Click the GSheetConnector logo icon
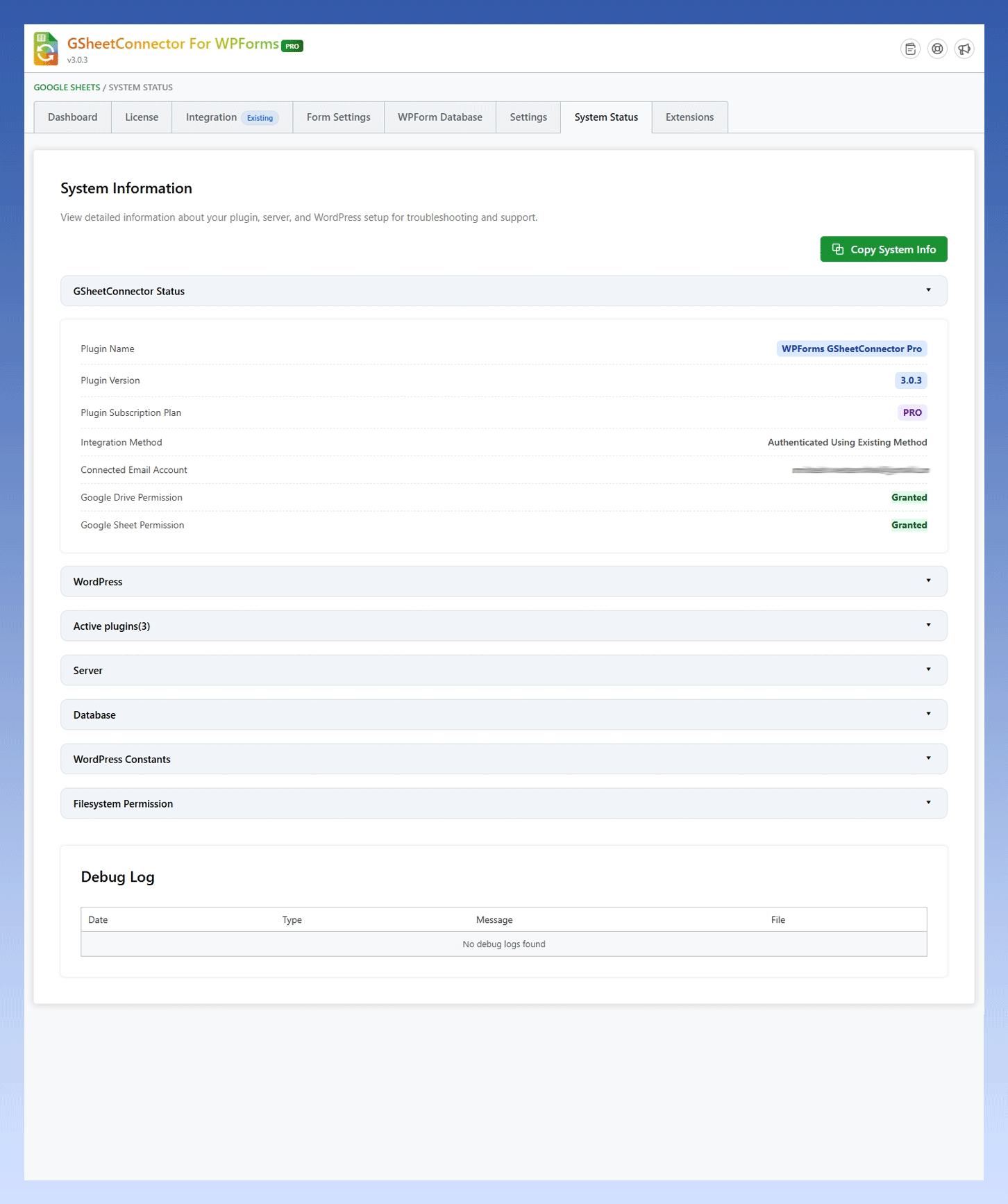The width and height of the screenshot is (1008, 1204). click(46, 49)
